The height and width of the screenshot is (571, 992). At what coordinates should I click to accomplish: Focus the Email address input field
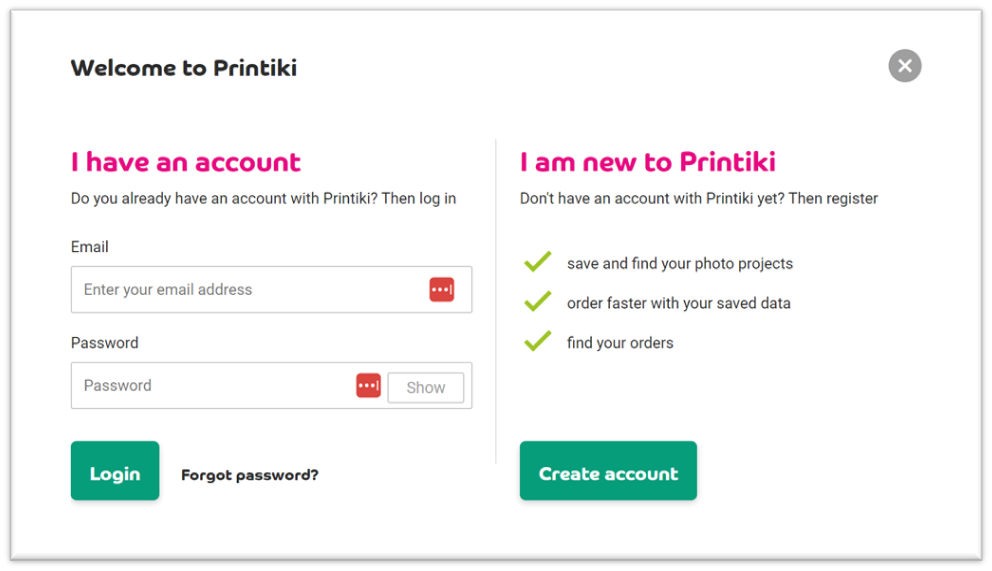(271, 290)
